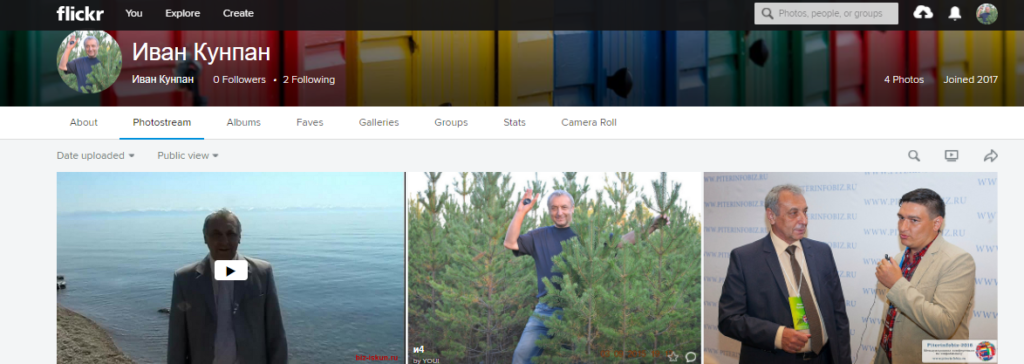Fave the pine tree photo with star
This screenshot has height=364, width=1024.
click(673, 356)
